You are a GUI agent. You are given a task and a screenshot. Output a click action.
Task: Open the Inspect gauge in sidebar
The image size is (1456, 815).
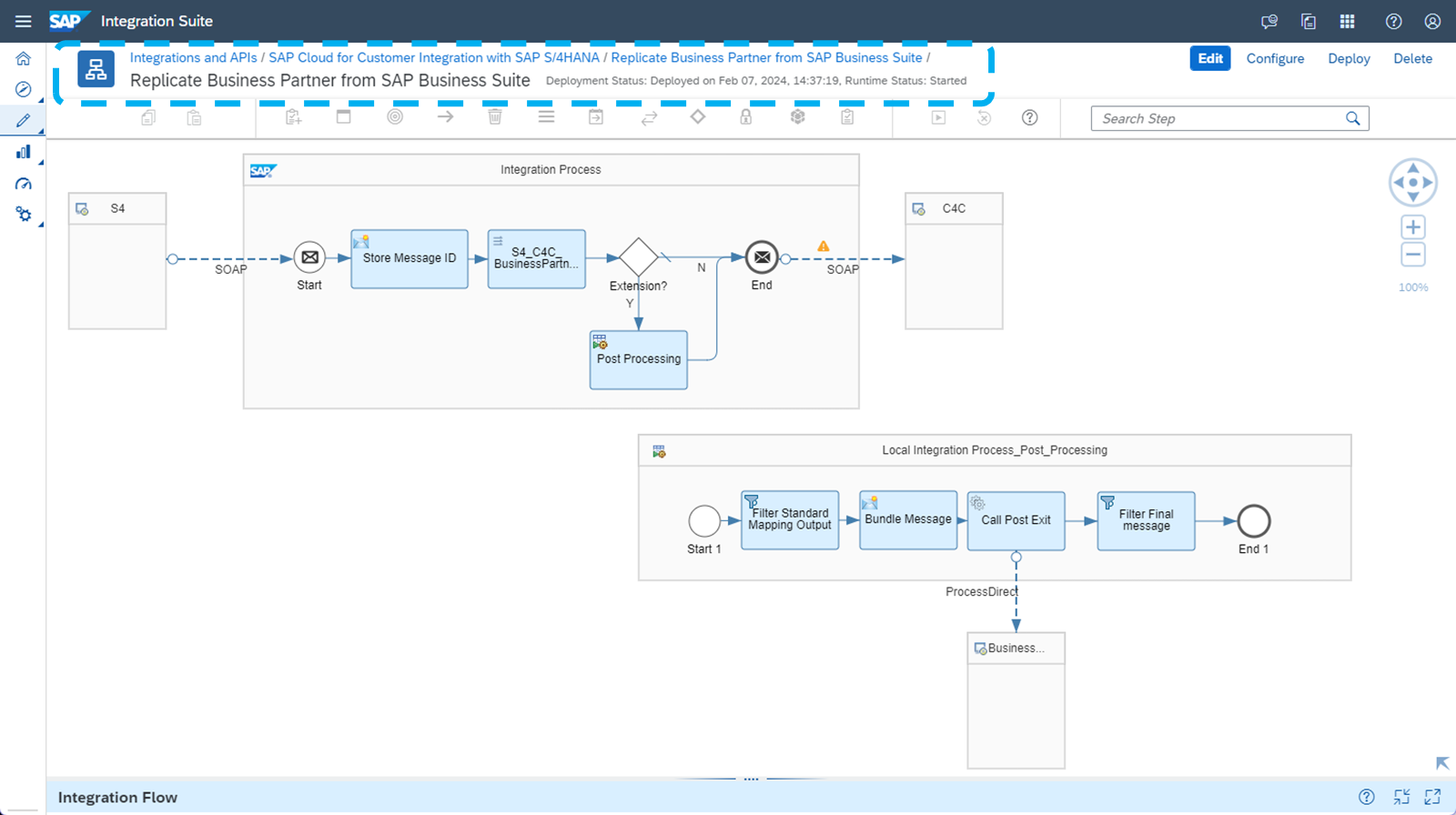click(24, 184)
